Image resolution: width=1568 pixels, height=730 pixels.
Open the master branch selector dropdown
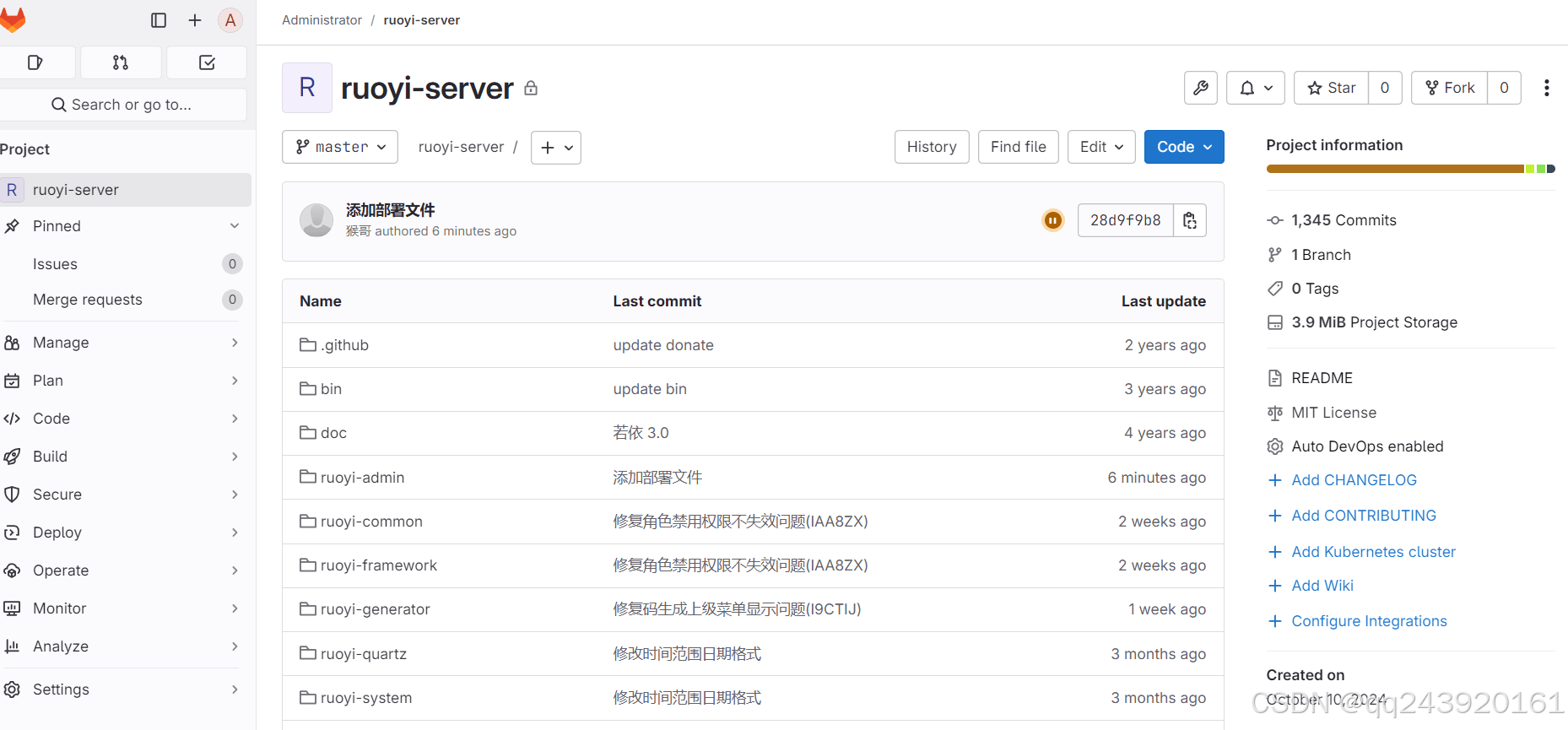tap(340, 147)
